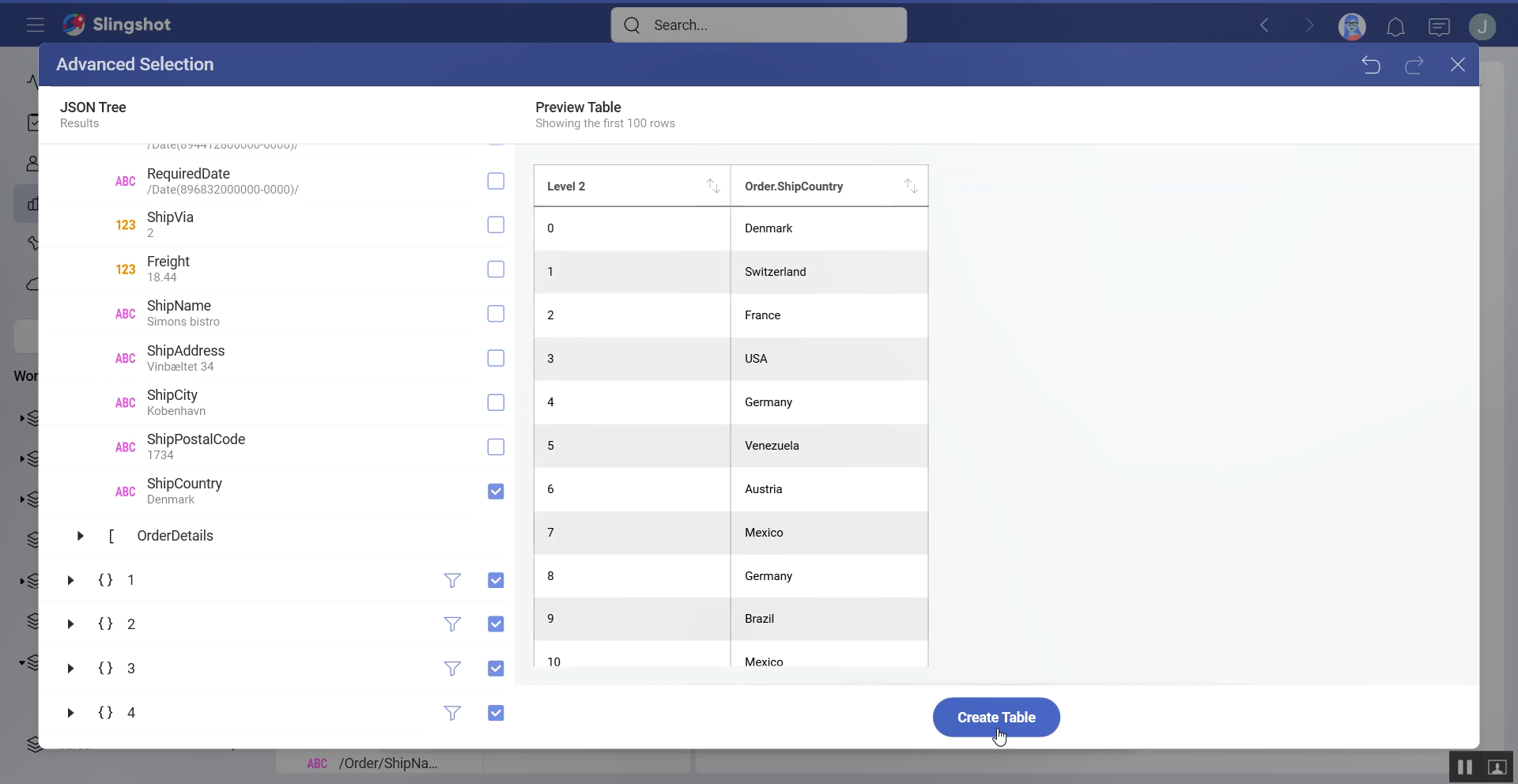This screenshot has width=1518, height=784.
Task: Click the bracket array icon of OrderDetails
Action: 111,536
